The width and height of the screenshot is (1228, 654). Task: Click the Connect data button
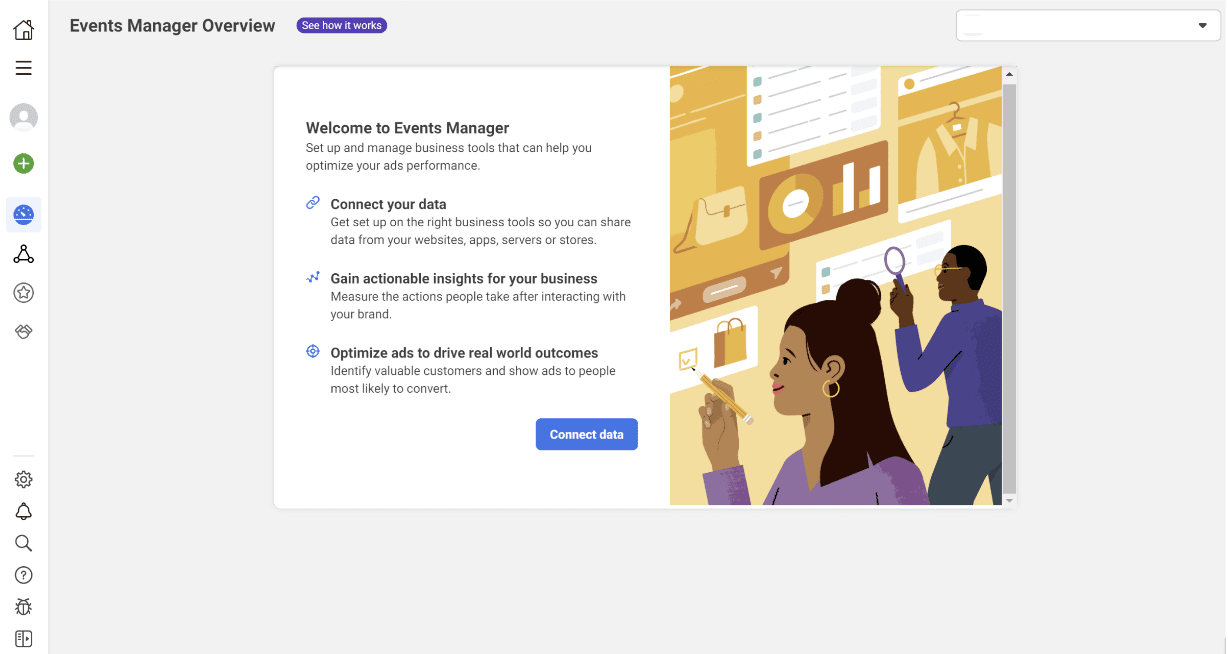(x=587, y=434)
